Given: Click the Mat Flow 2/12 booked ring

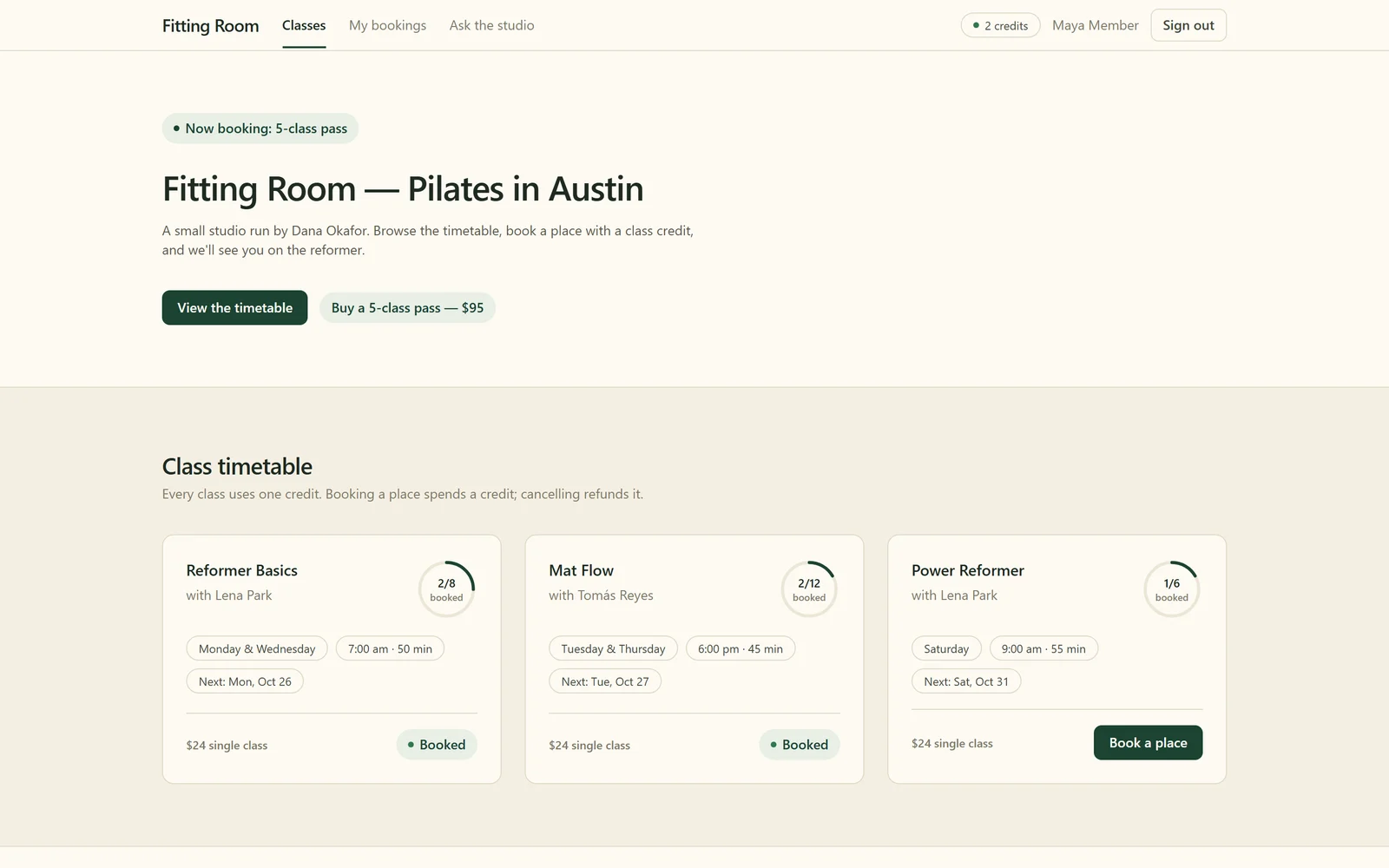Looking at the screenshot, I should [x=809, y=589].
